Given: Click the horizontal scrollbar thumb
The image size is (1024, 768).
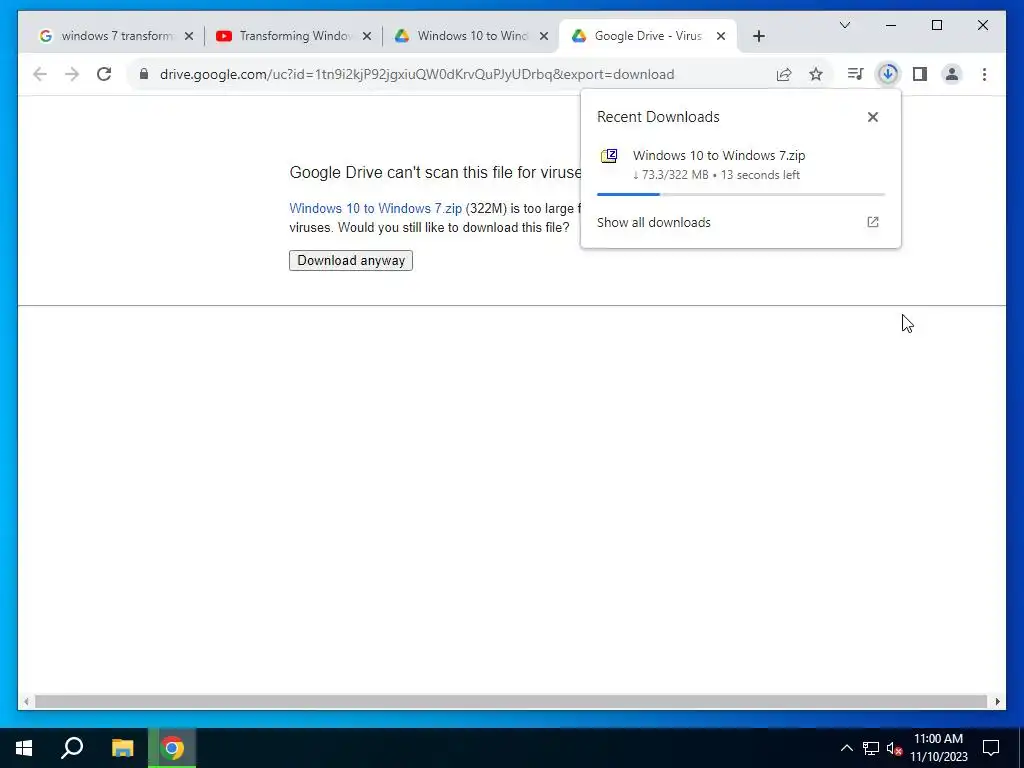Looking at the screenshot, I should [x=510, y=701].
